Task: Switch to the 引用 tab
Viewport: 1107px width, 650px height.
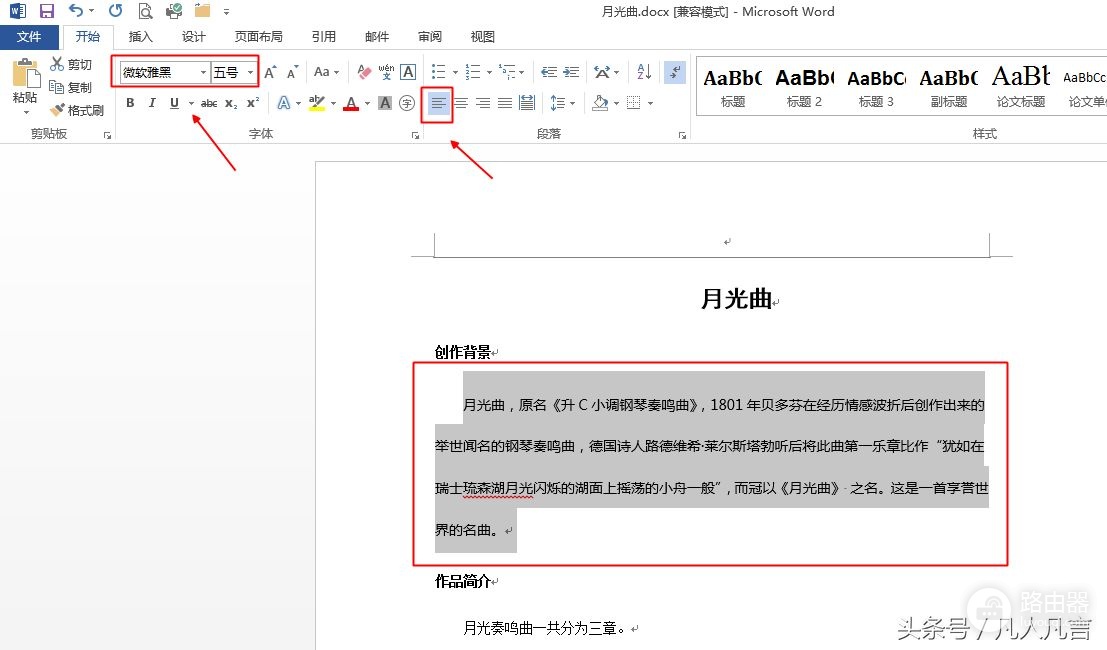Action: pyautogui.click(x=324, y=37)
